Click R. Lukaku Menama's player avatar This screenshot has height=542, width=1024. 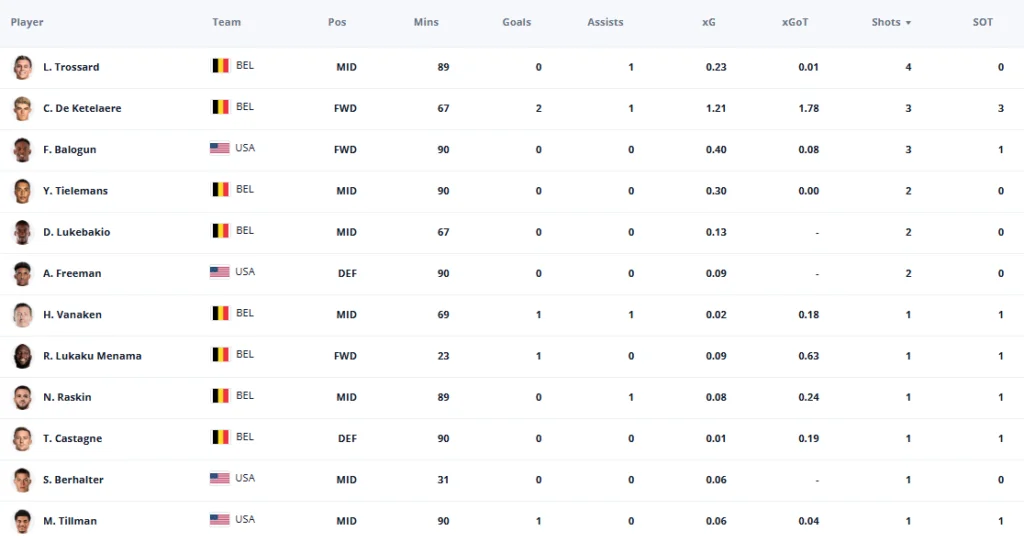22,356
